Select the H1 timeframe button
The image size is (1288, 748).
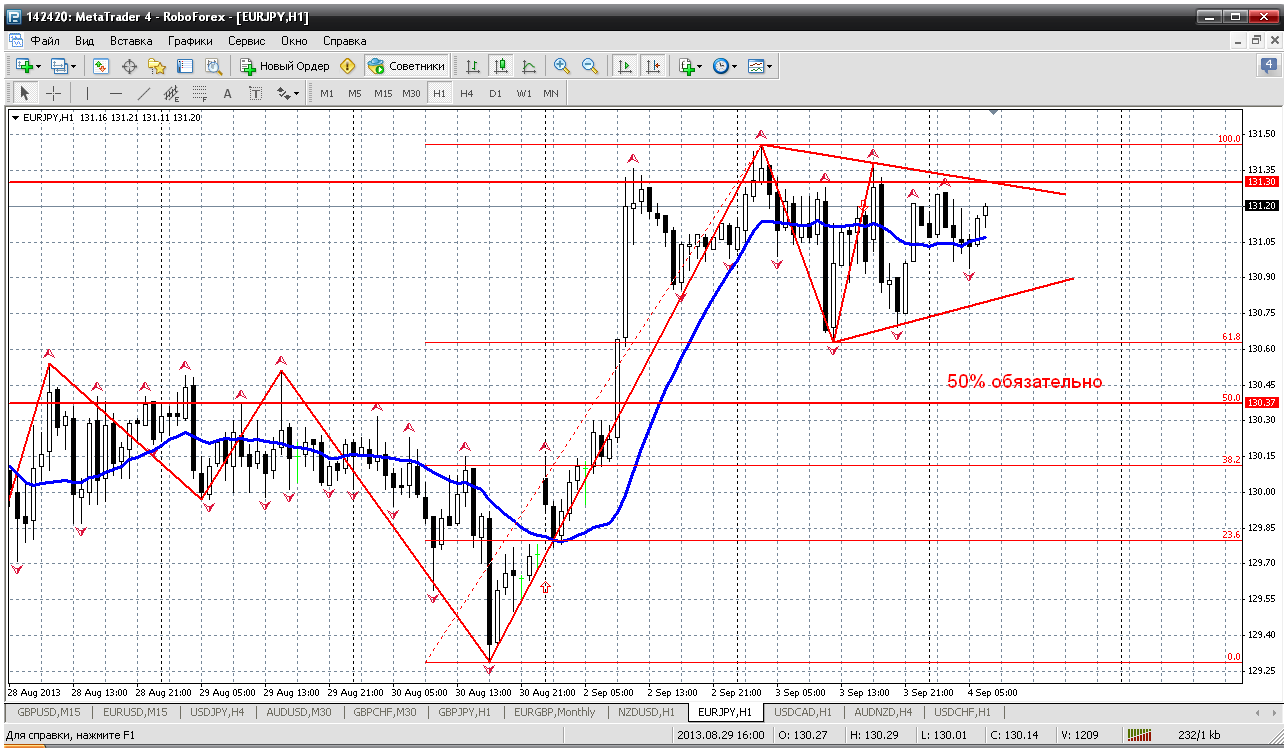(439, 93)
